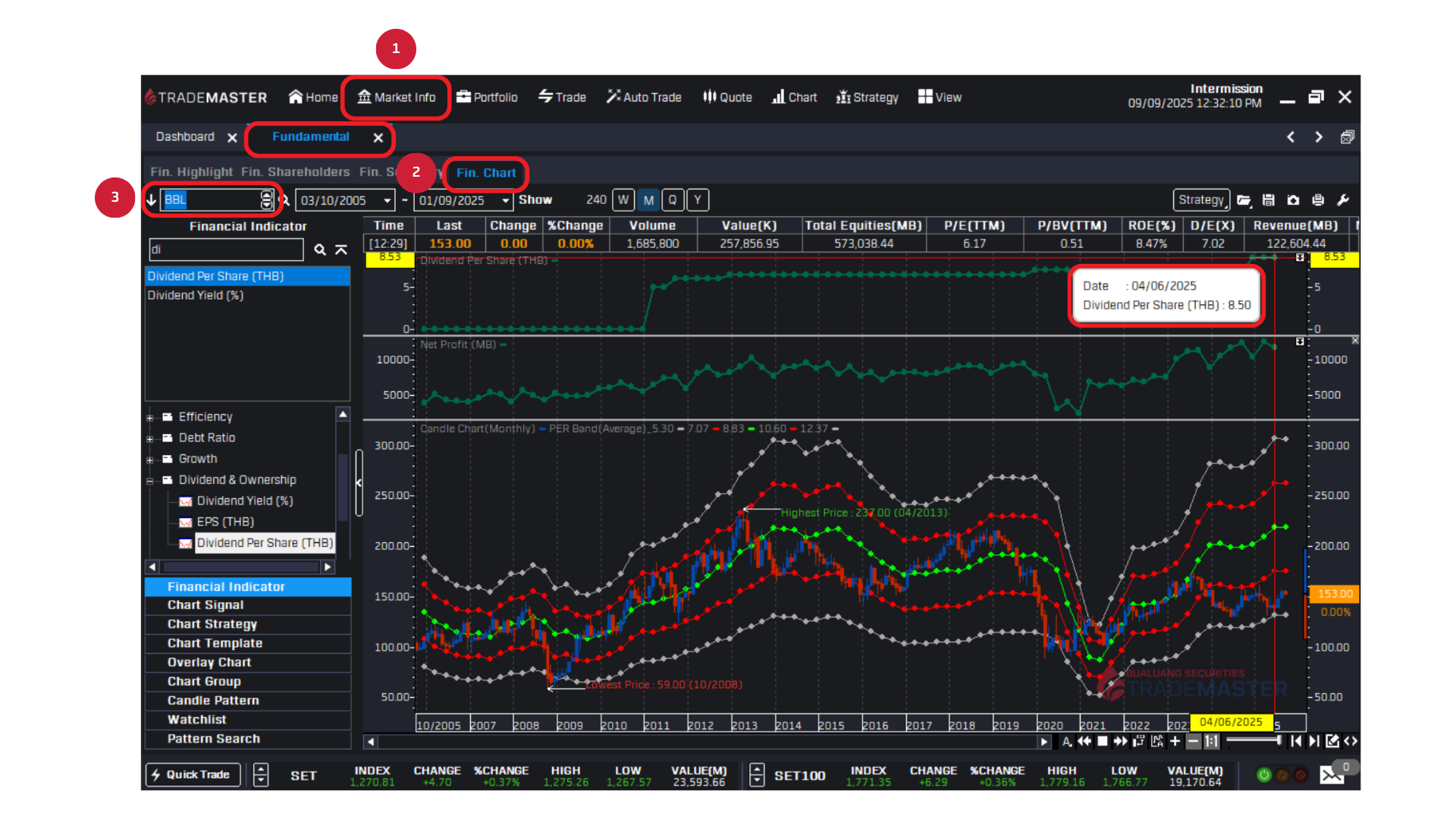This screenshot has width=1456, height=819.
Task: Select Dividend Yield (%) in results list
Action: [196, 295]
